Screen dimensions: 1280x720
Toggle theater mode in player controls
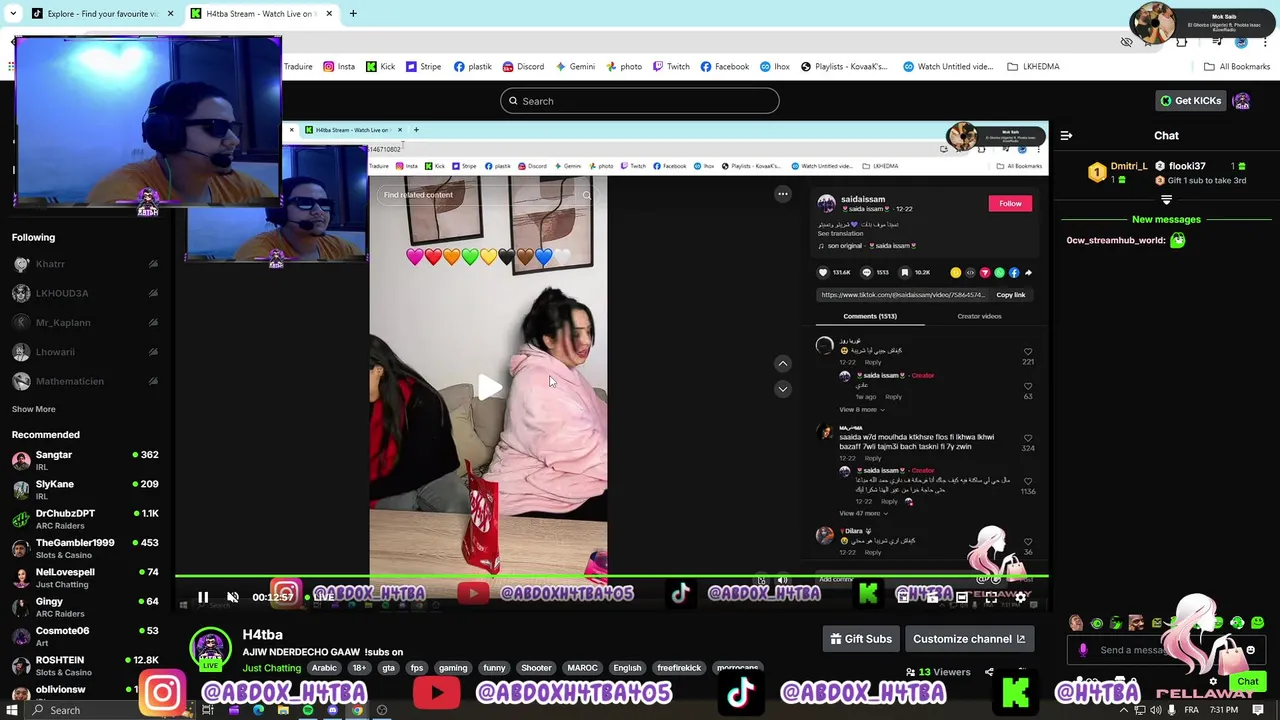(x=961, y=597)
